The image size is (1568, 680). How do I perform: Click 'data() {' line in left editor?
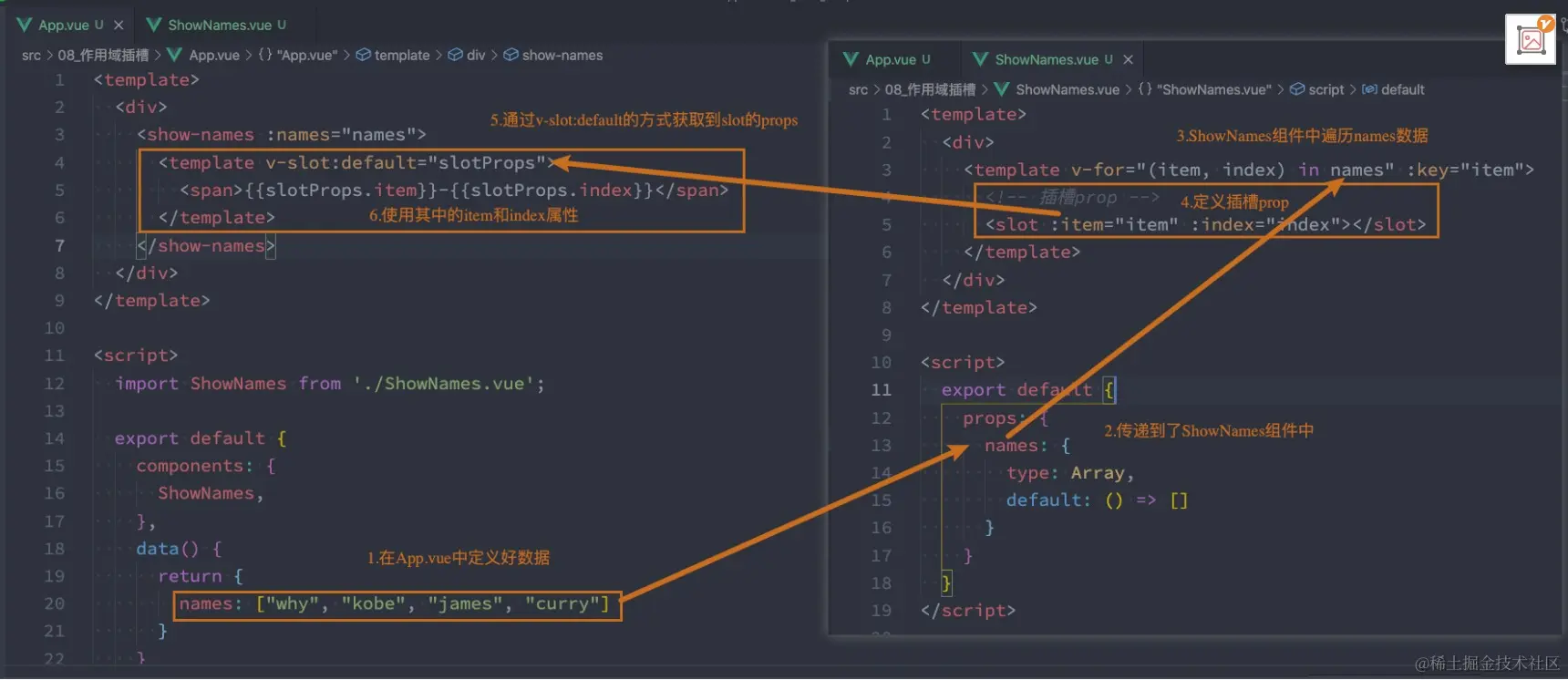[x=179, y=549]
